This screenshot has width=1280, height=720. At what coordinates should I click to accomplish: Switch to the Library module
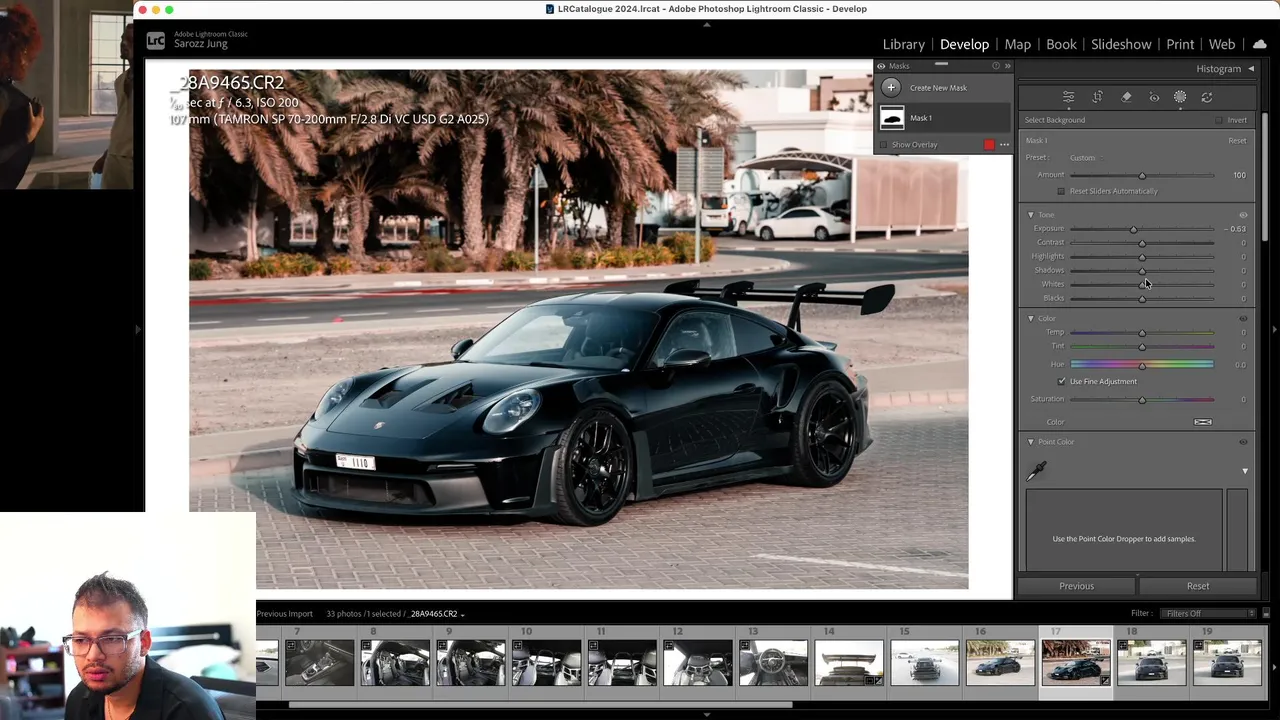[904, 44]
